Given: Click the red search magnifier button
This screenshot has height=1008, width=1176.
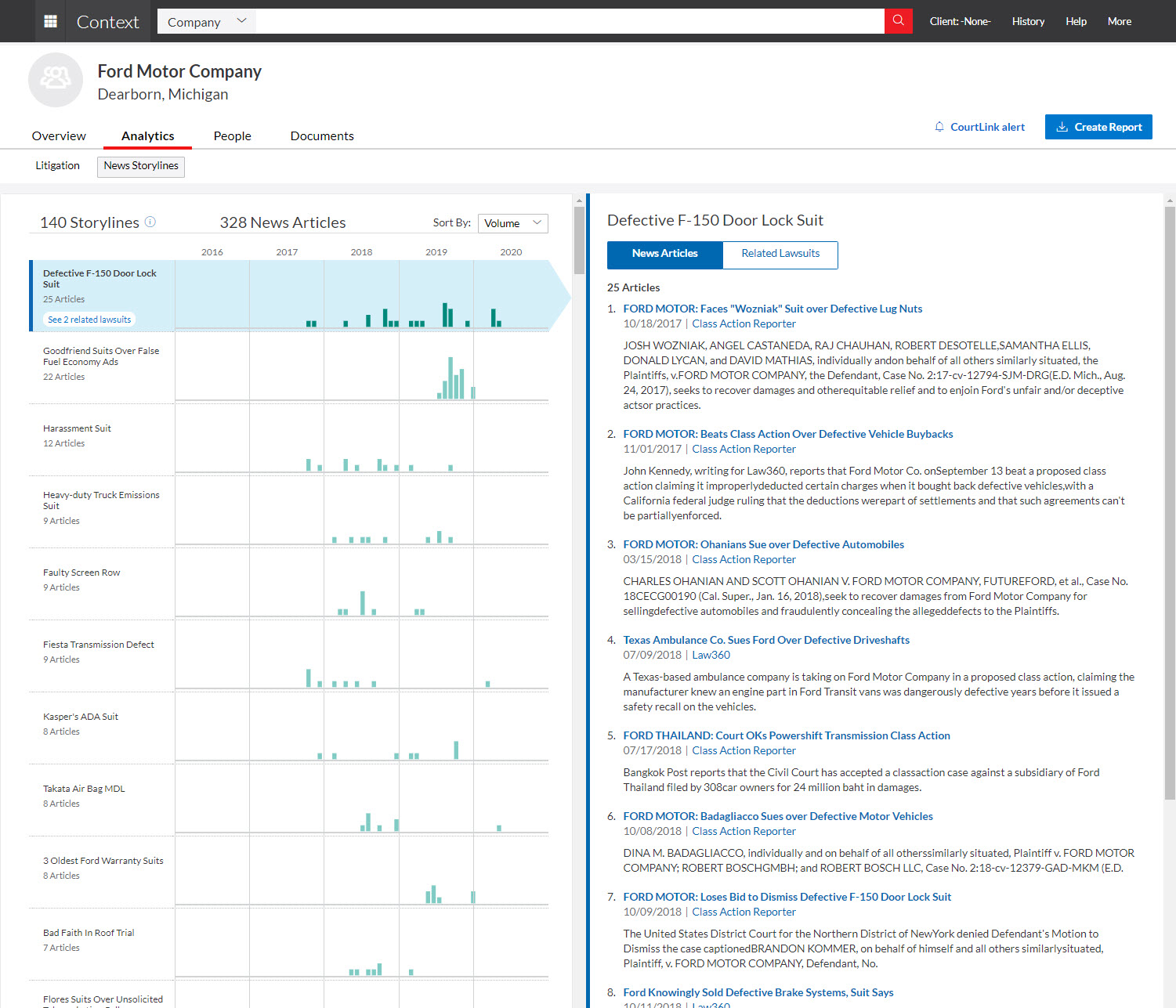Looking at the screenshot, I should coord(898,21).
